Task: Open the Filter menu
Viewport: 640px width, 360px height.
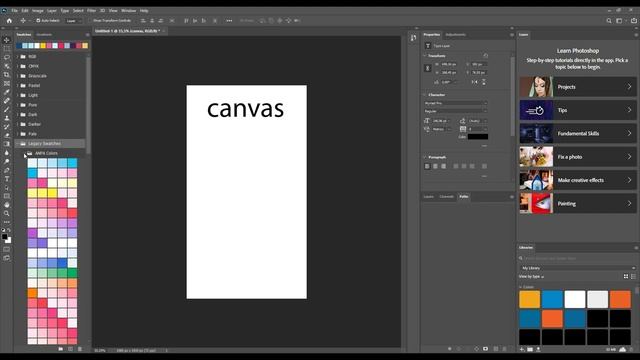Action: 91,11
